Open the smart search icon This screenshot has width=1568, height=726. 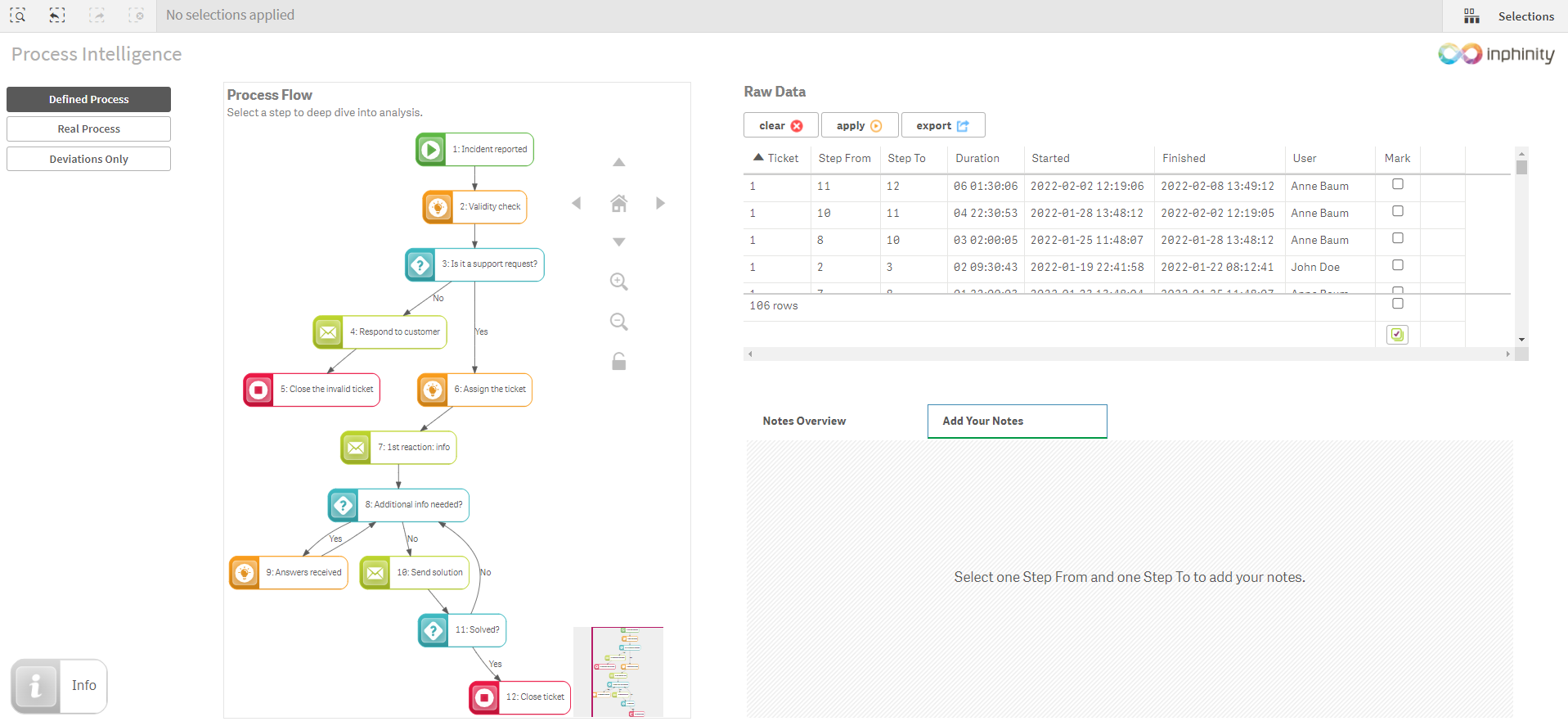pos(18,16)
